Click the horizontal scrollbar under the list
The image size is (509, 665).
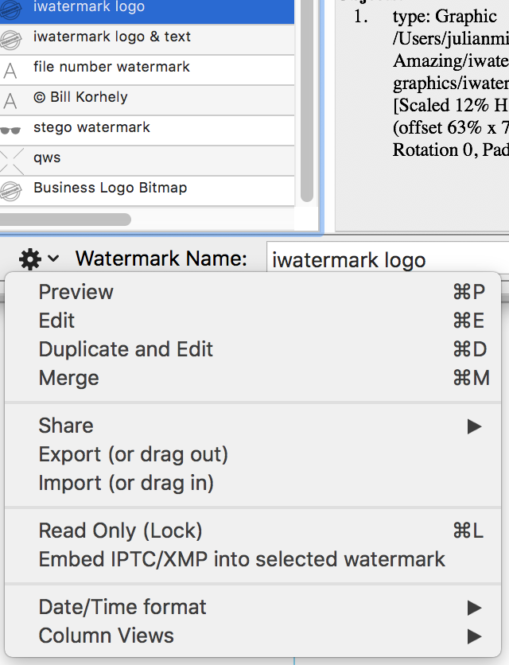(x=65, y=220)
